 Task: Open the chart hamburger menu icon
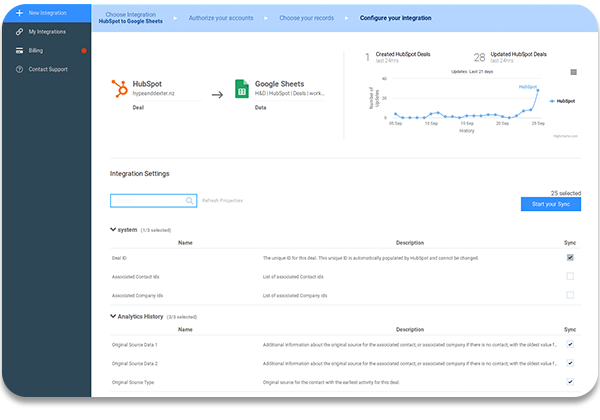point(573,72)
